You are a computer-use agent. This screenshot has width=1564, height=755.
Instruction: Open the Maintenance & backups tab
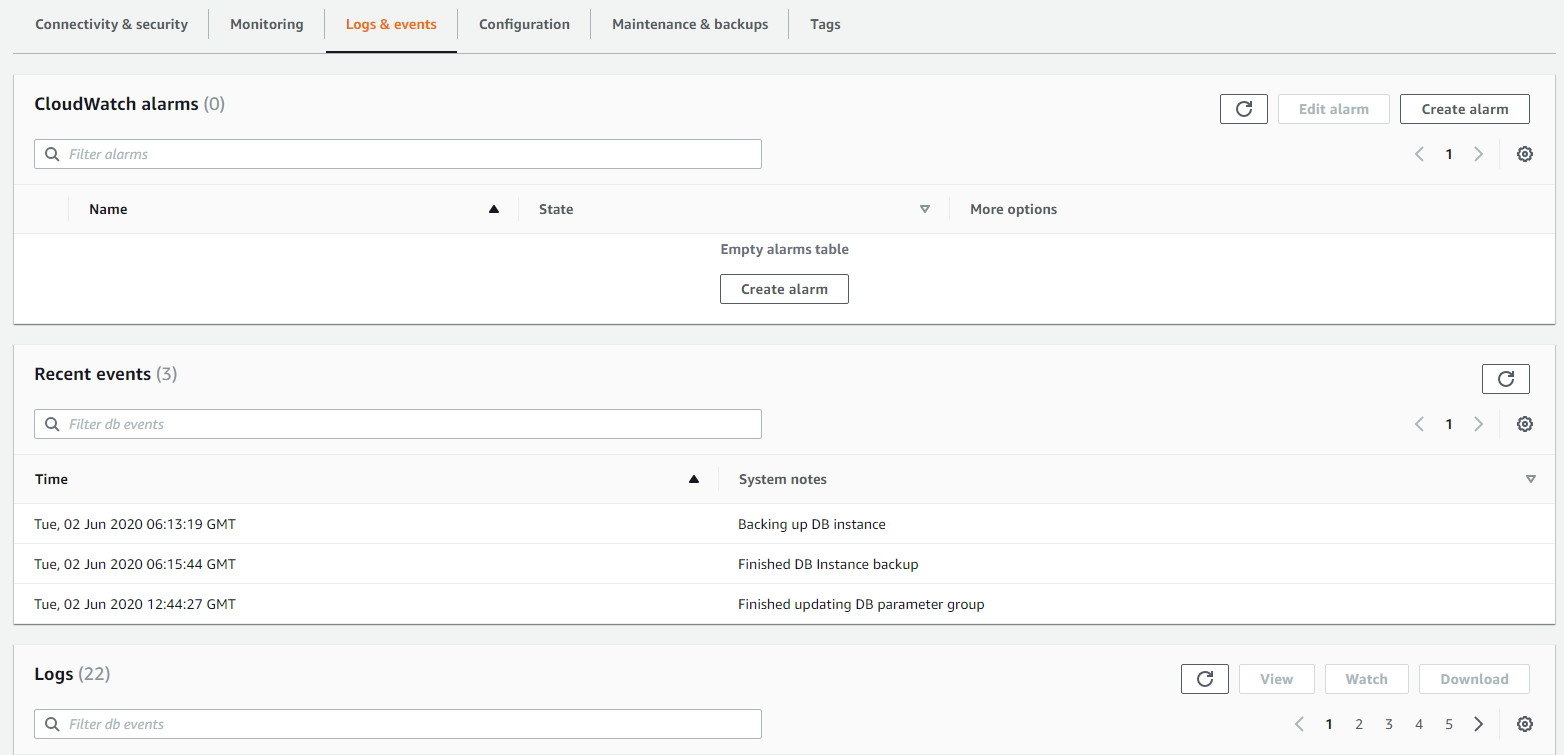tap(689, 24)
